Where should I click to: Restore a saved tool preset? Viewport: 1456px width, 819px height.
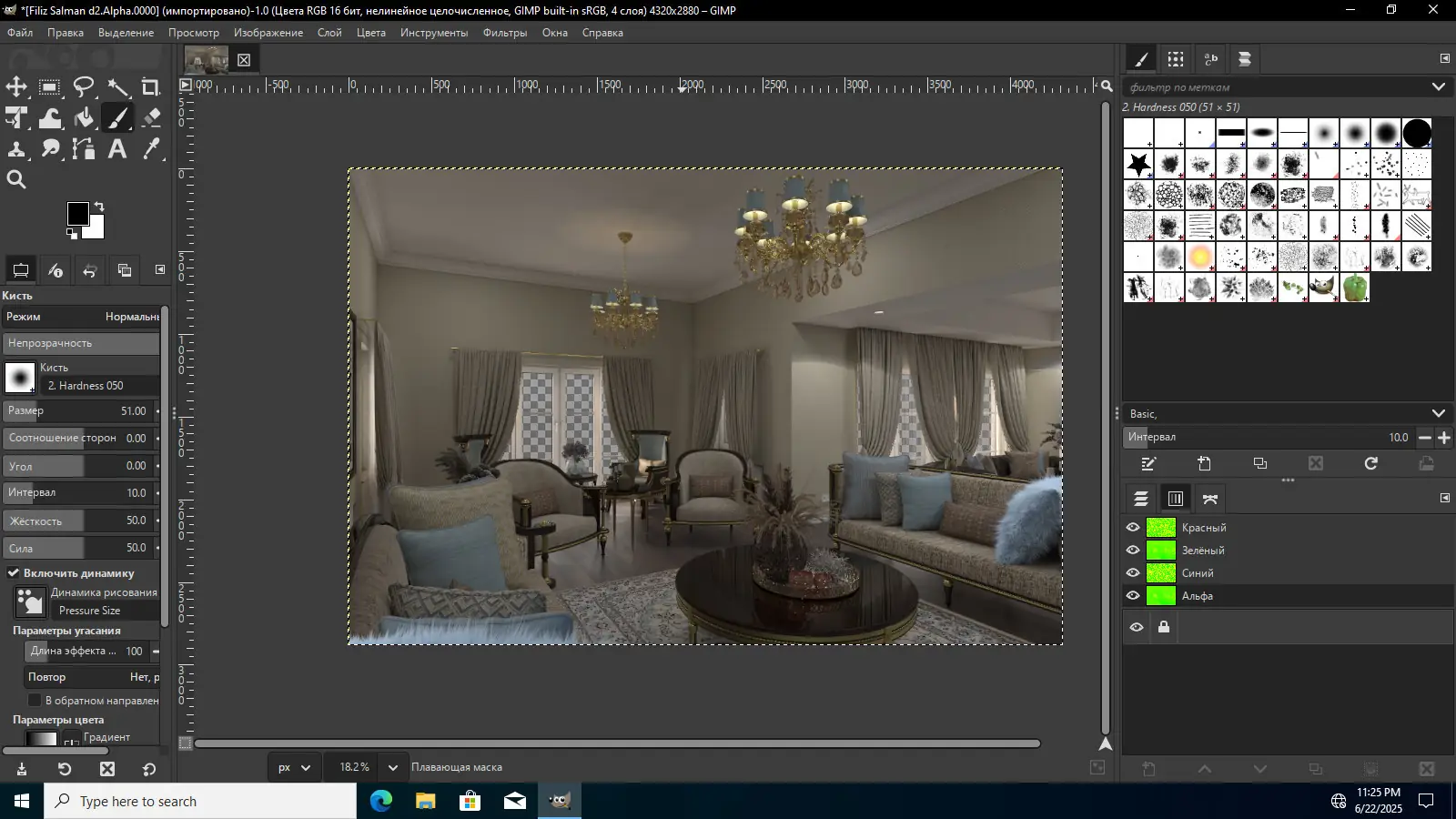65,769
